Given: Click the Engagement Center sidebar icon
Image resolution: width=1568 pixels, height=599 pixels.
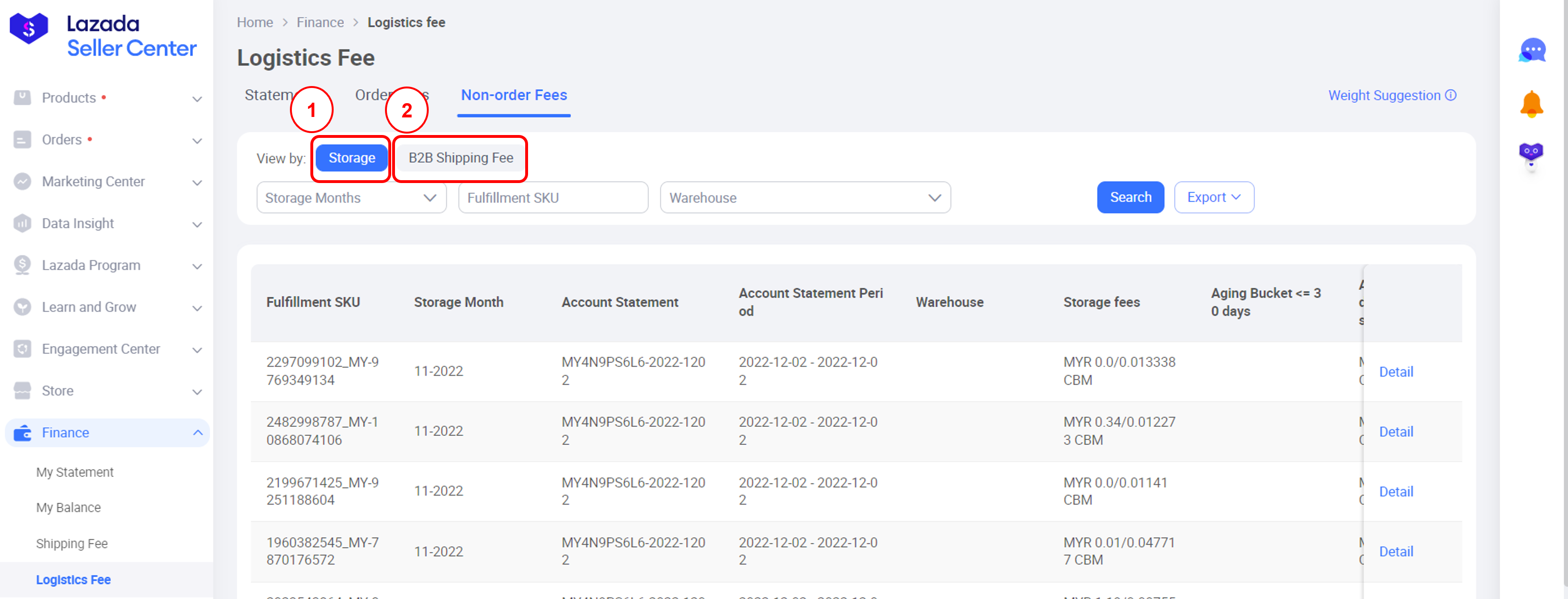Looking at the screenshot, I should [x=22, y=349].
